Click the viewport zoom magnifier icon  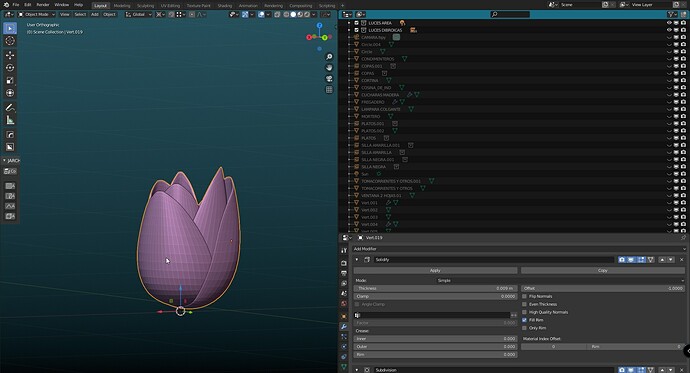click(x=329, y=57)
